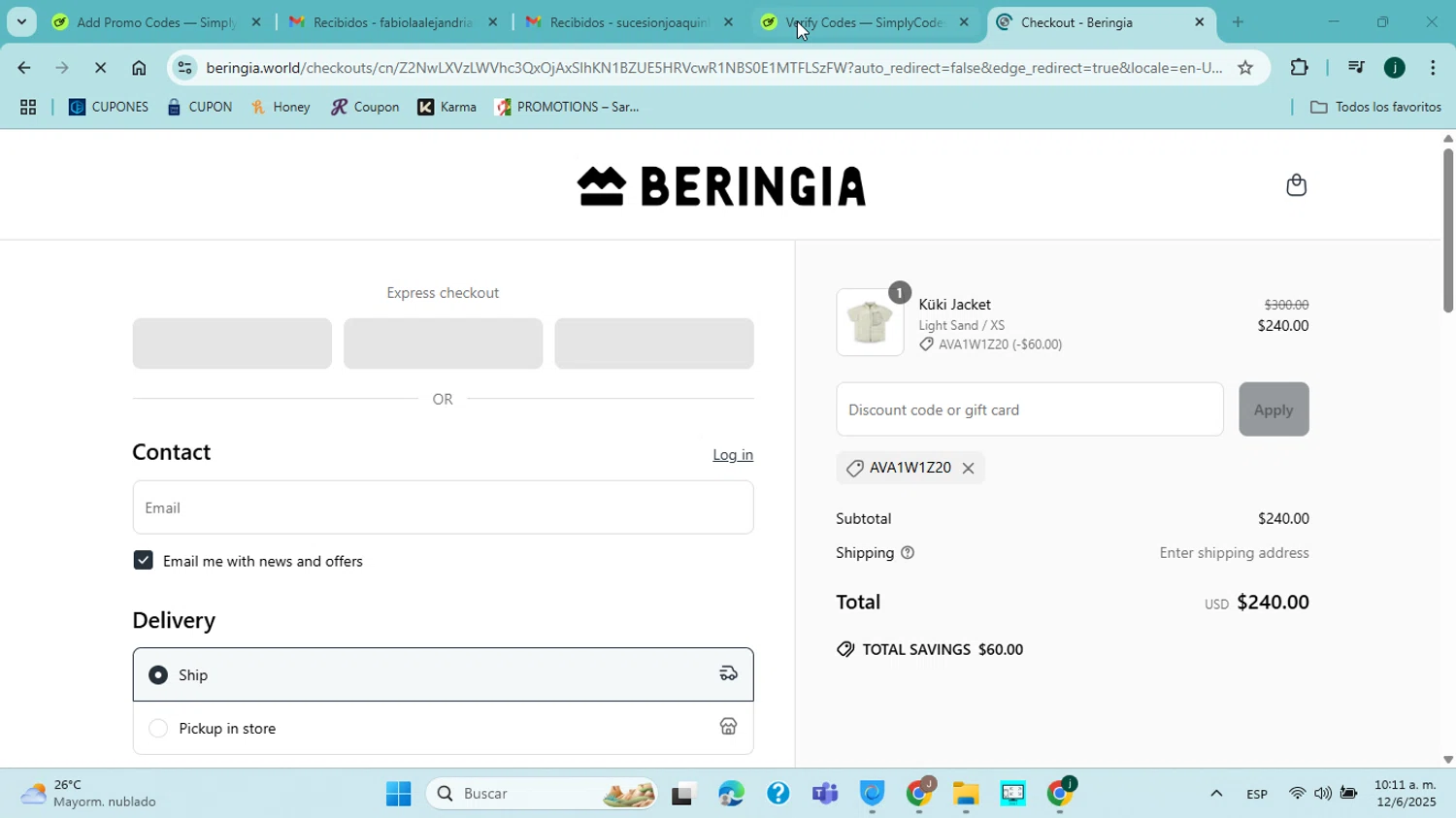
Task: Open Microsoft Edge from taskbar
Action: 731,795
